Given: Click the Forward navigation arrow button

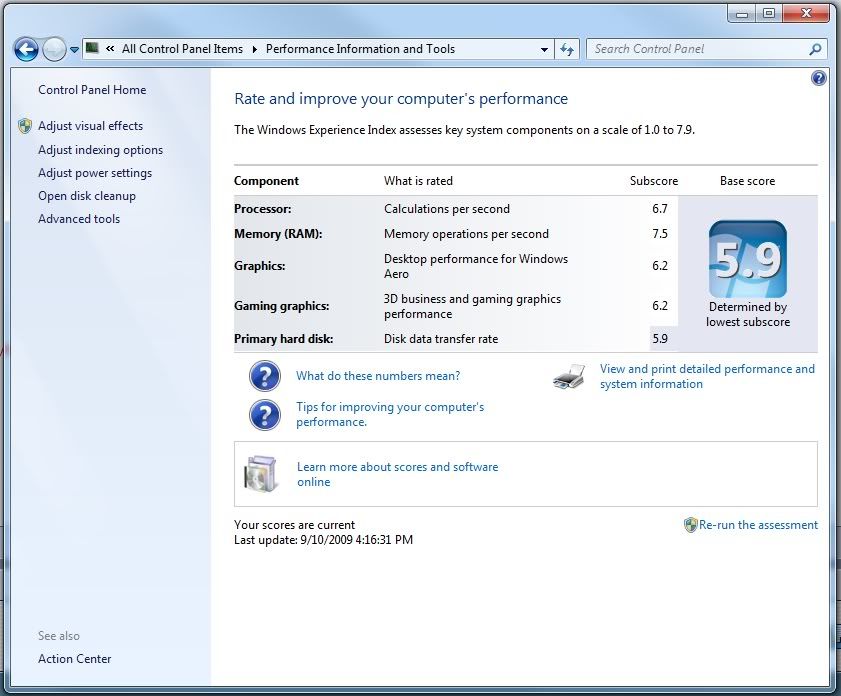Looking at the screenshot, I should [54, 48].
